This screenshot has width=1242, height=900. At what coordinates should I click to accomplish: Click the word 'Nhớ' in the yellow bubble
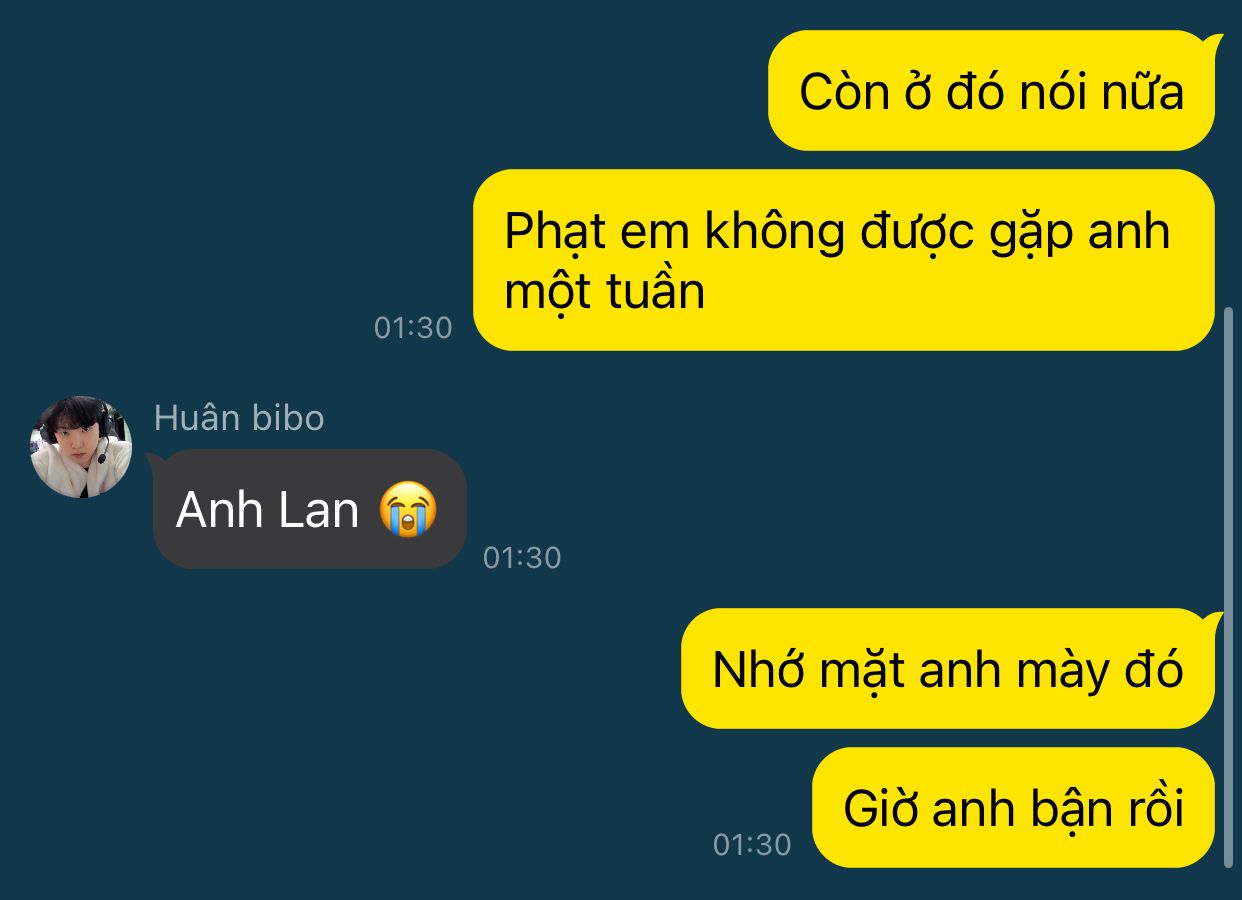pos(759,670)
